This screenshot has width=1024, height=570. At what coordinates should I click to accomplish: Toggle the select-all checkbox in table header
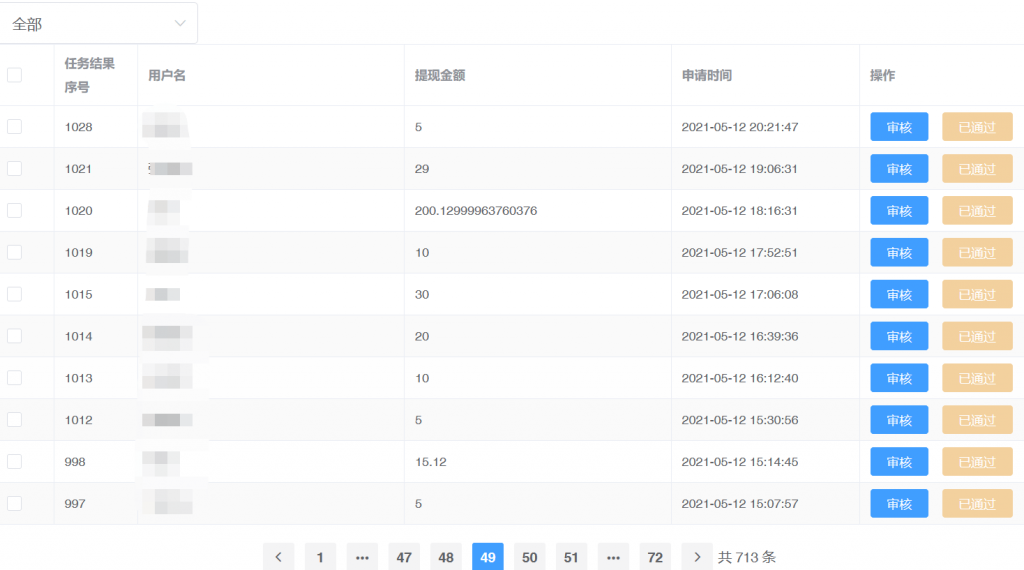coord(14,75)
